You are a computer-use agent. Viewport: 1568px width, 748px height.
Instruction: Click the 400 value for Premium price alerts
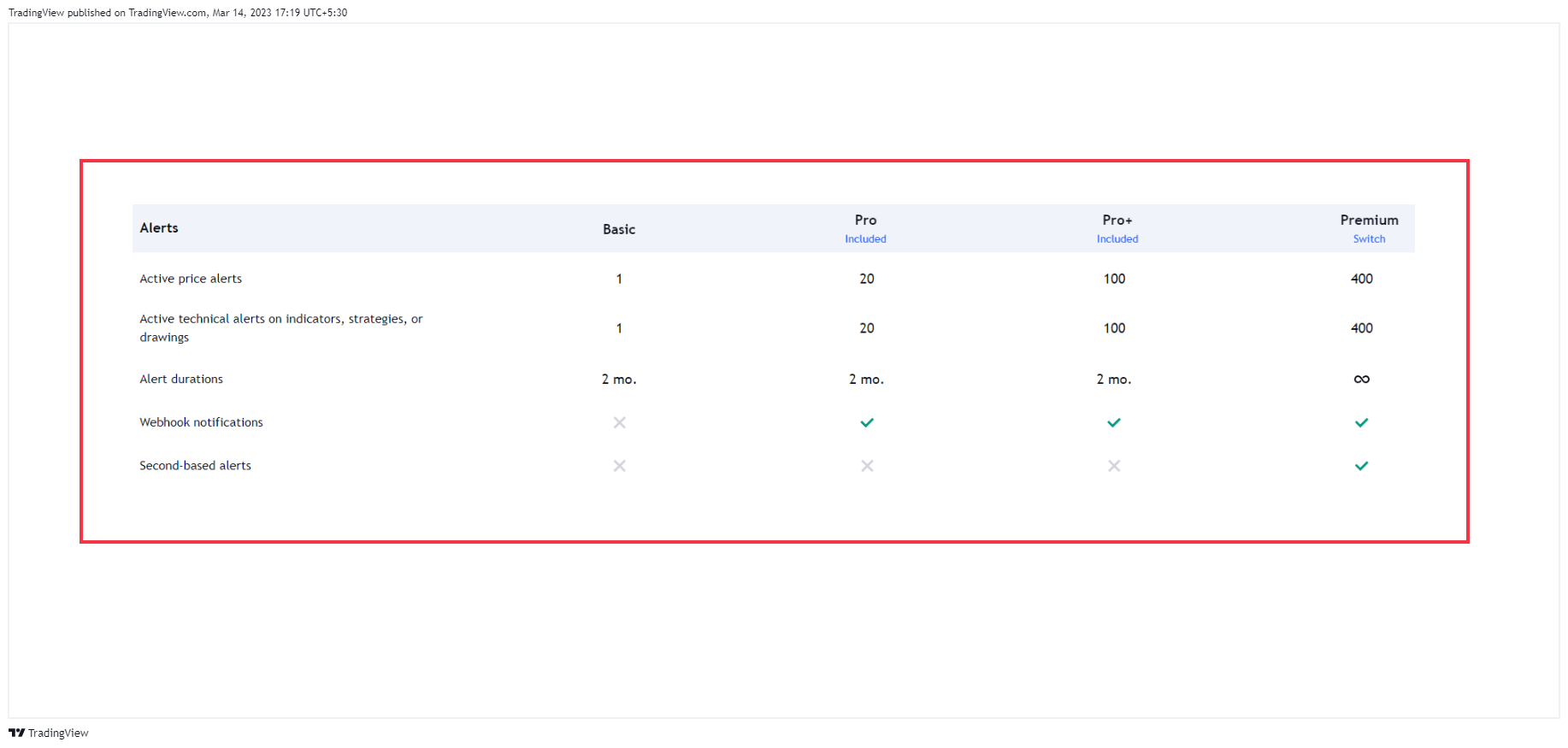pos(1362,279)
